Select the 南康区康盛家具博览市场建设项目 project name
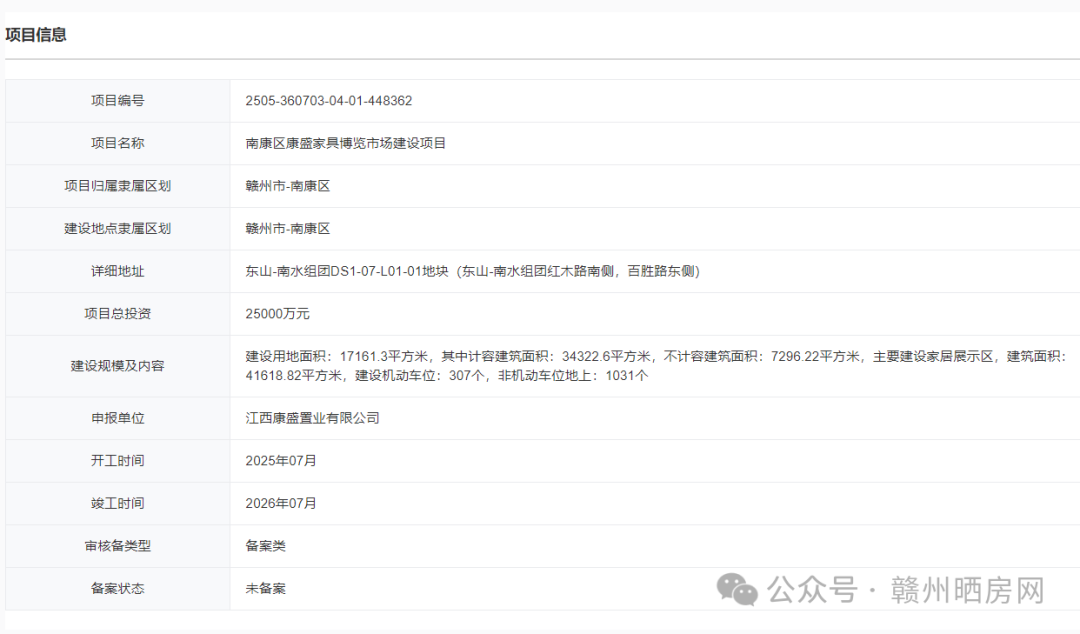 click(346, 143)
